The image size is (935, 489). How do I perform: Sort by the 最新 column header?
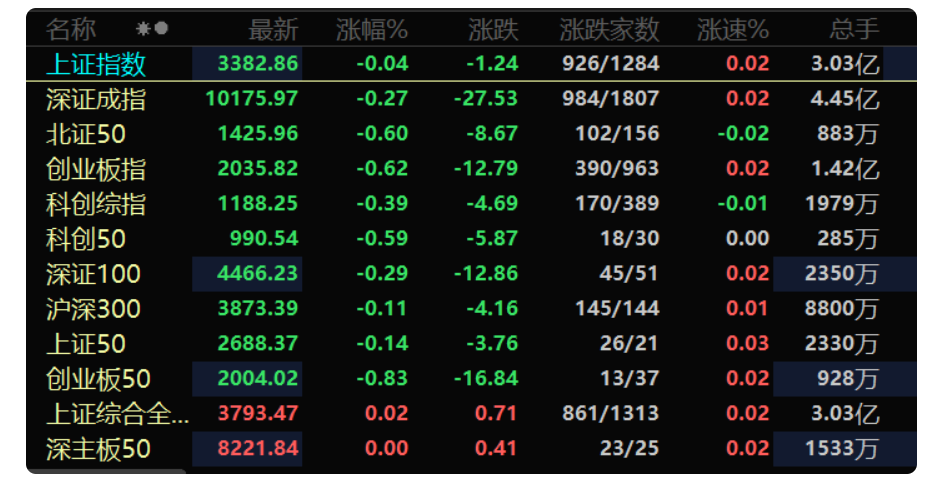273,29
